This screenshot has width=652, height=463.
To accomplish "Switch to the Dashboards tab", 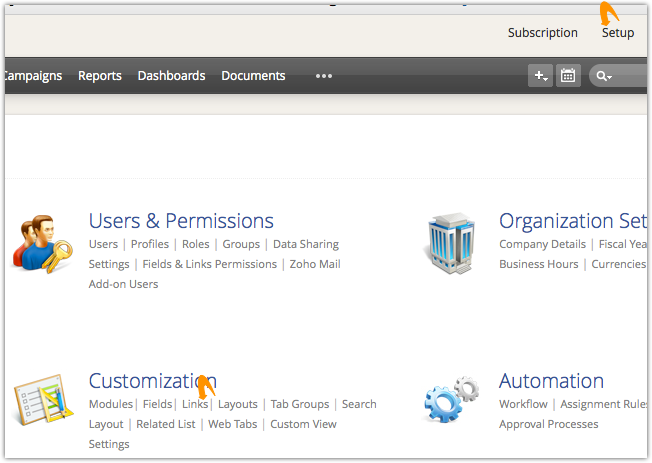I will (171, 76).
